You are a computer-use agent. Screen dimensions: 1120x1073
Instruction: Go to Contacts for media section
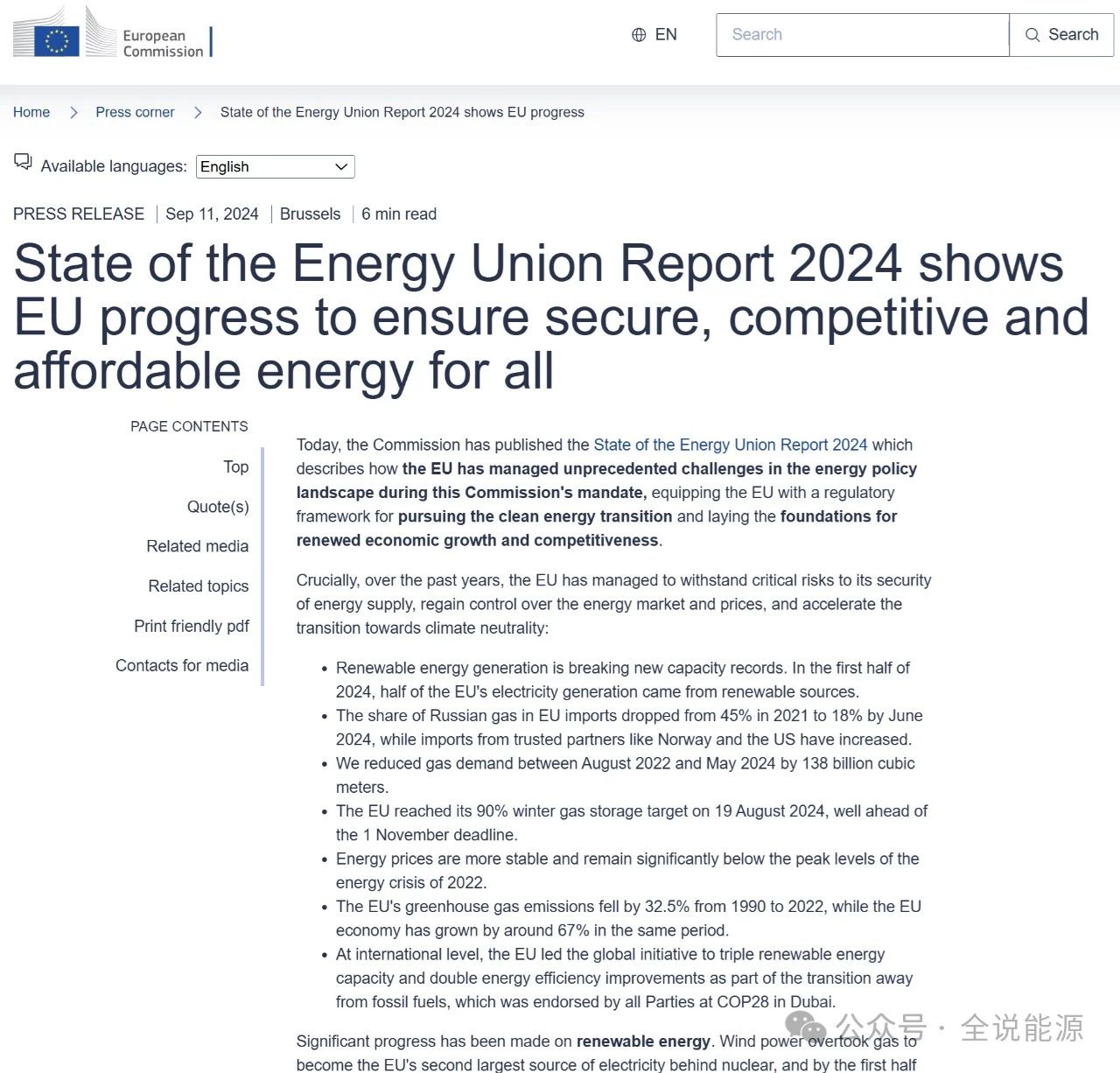[182, 665]
